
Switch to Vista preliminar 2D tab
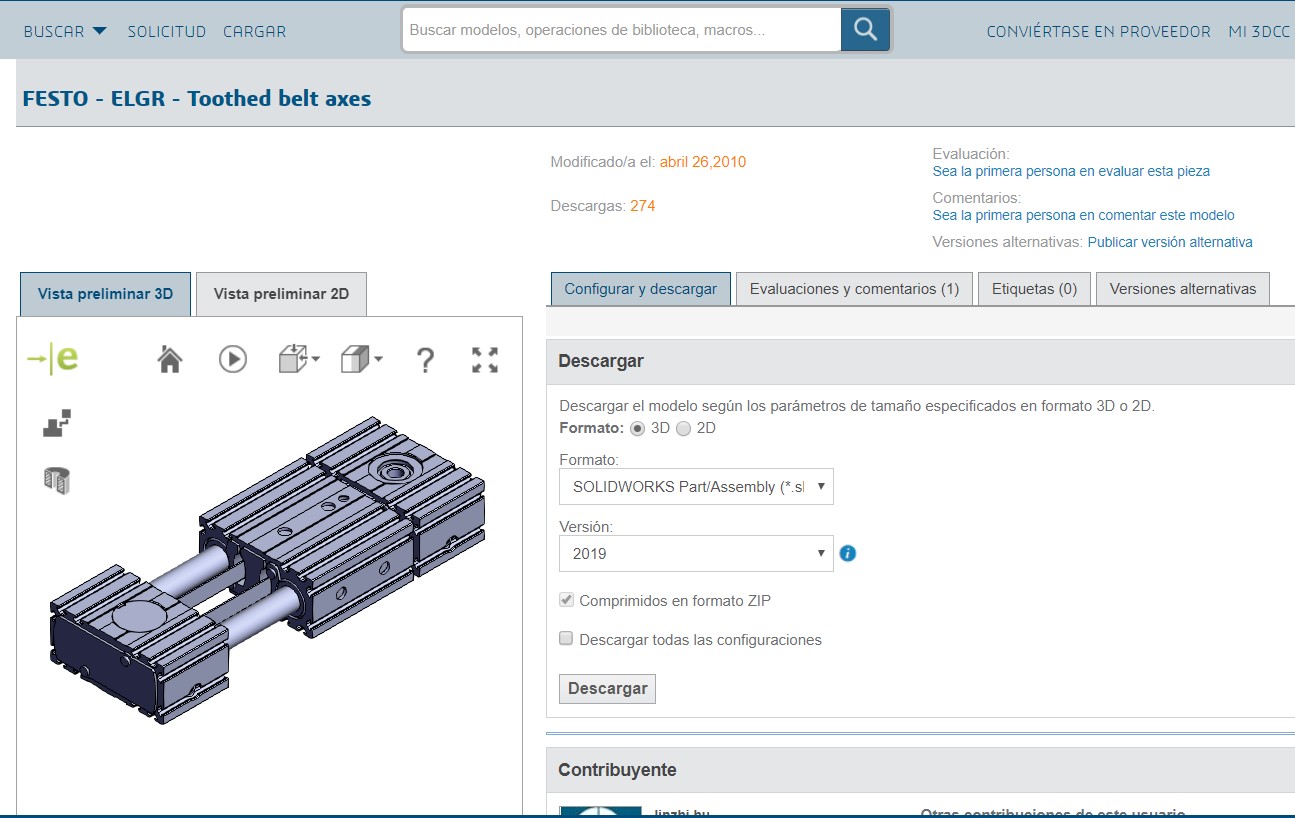click(x=281, y=294)
